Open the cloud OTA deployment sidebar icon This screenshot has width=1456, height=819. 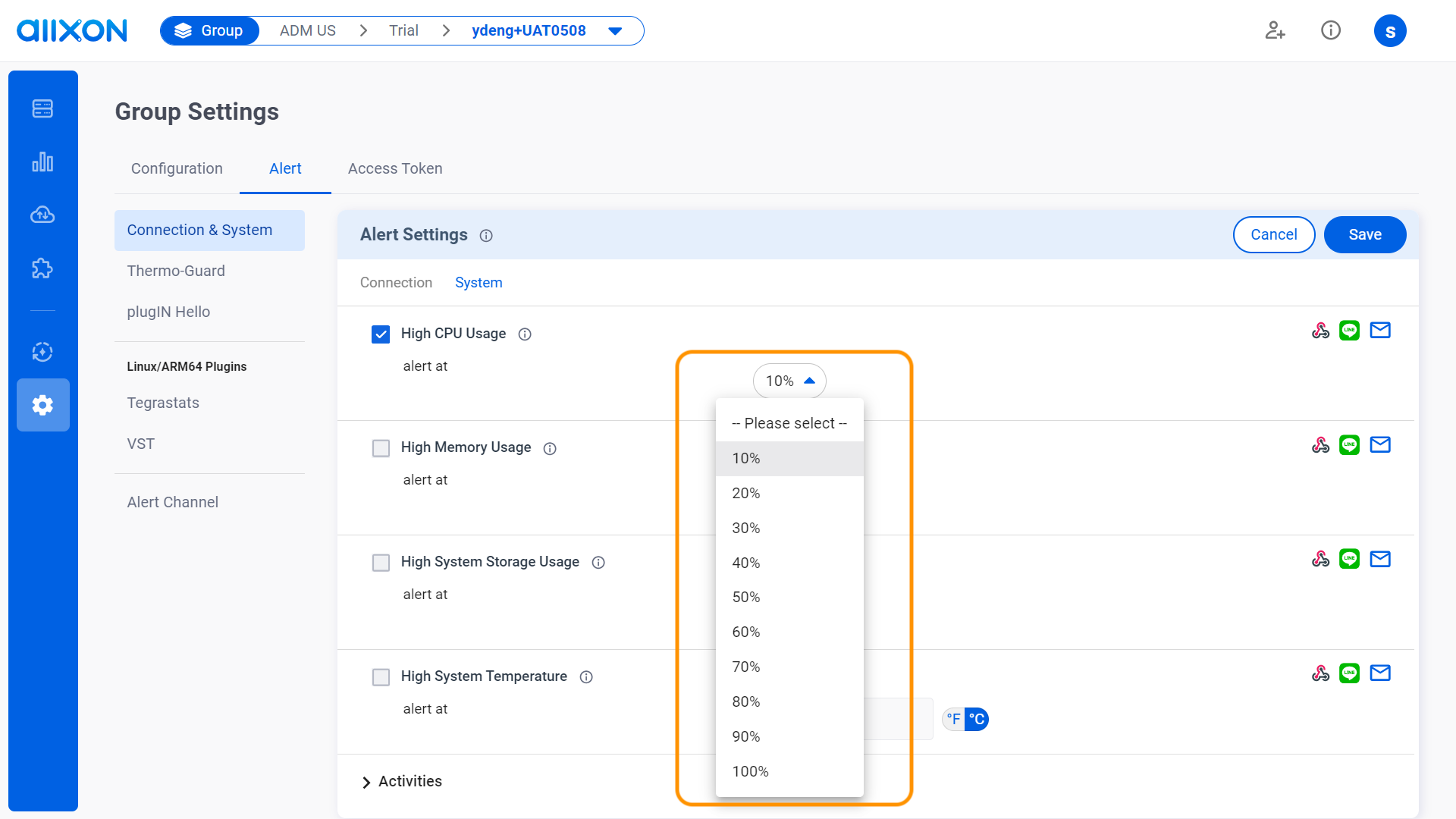(42, 215)
